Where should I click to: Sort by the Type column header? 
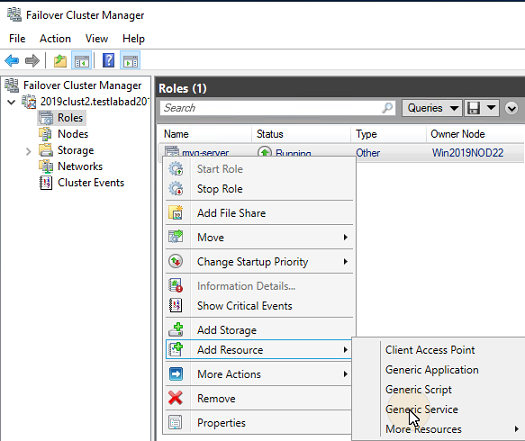(366, 134)
